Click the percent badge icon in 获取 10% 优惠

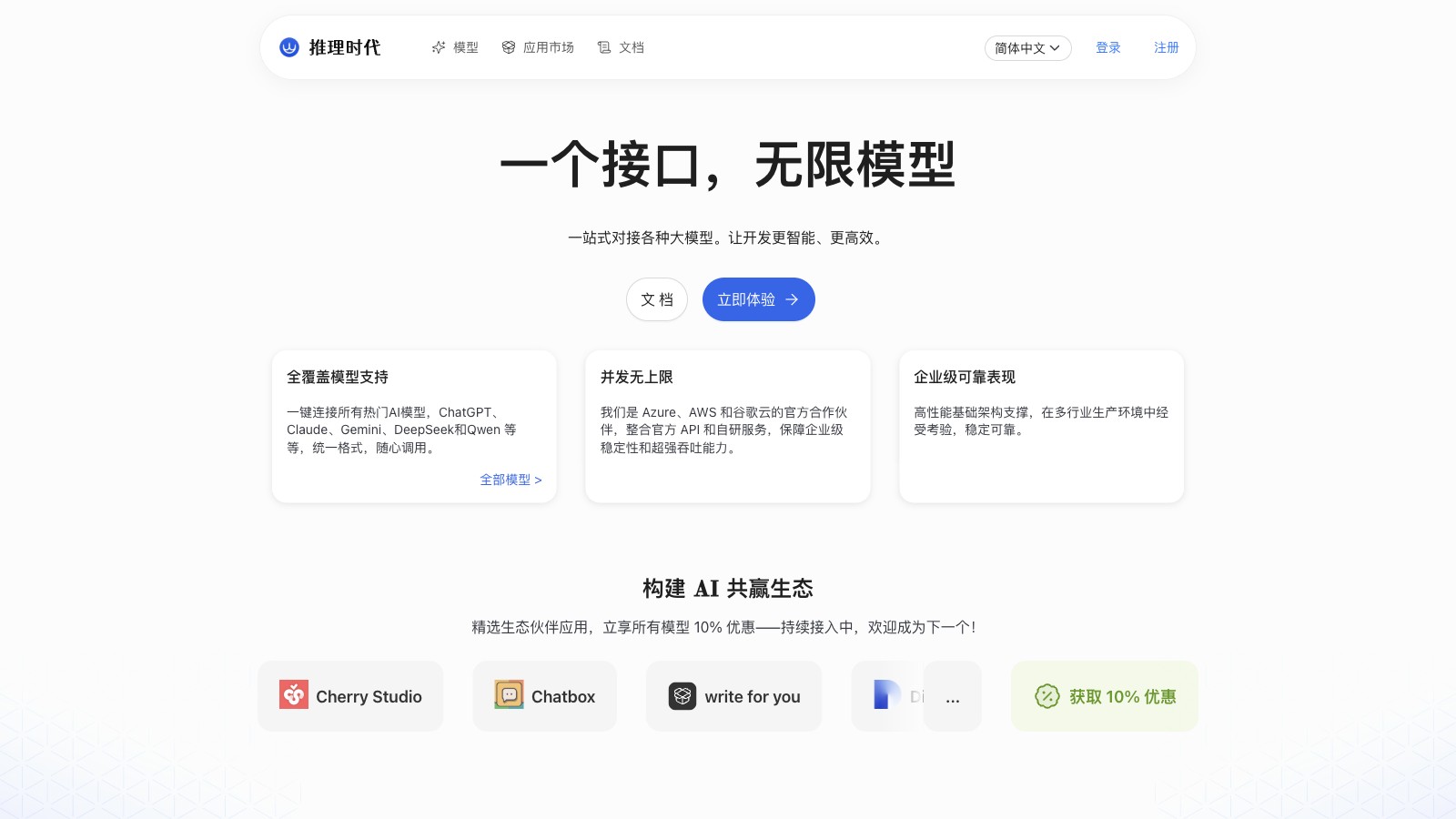1047,696
